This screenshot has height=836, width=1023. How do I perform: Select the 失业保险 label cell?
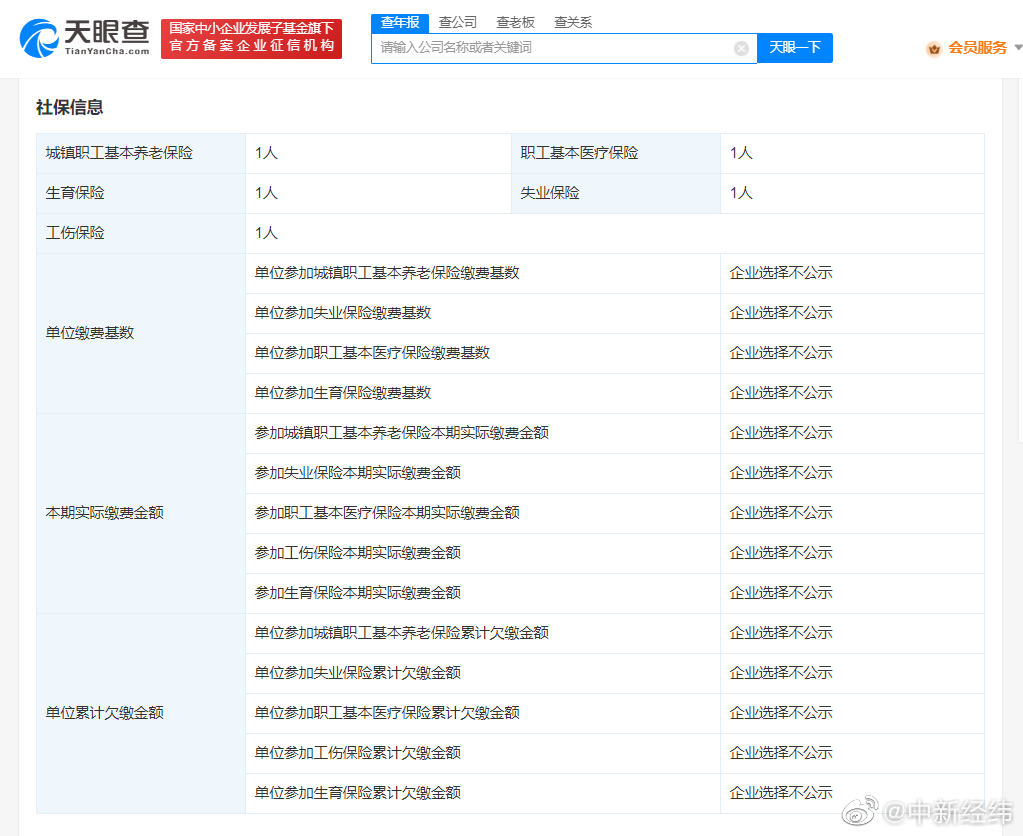[616, 193]
